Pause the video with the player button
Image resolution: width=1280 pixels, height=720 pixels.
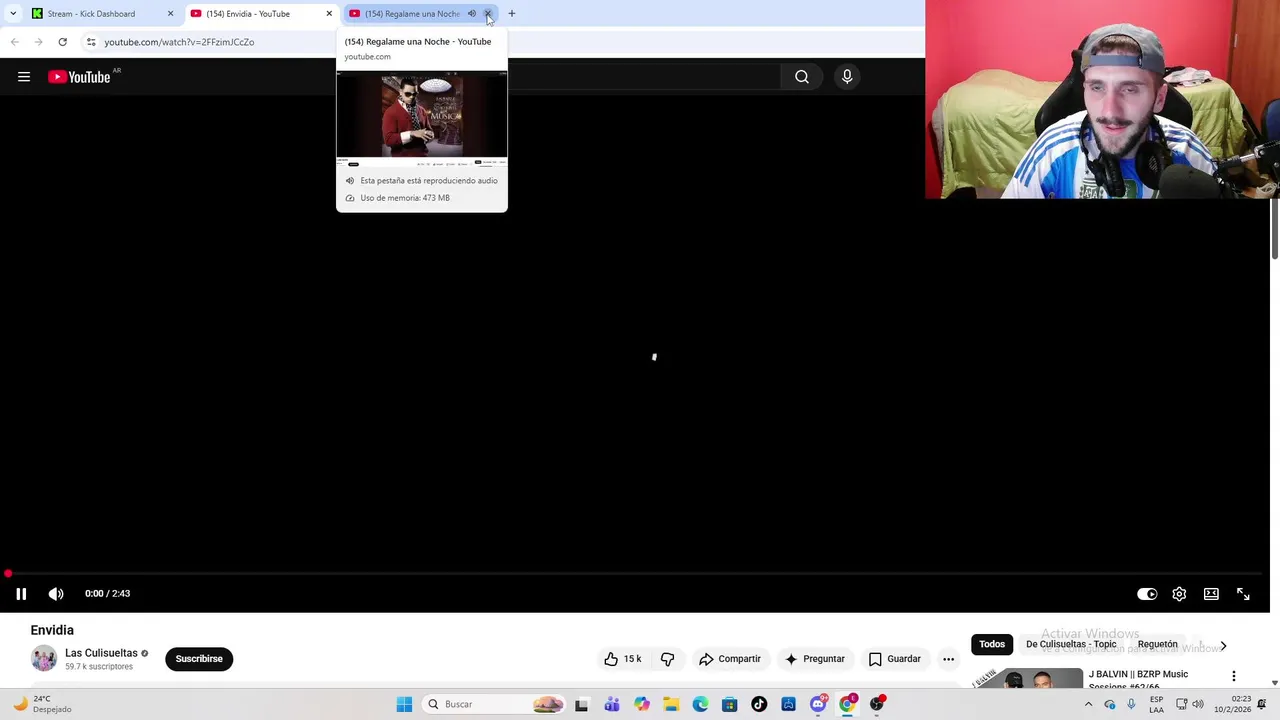tap(21, 594)
